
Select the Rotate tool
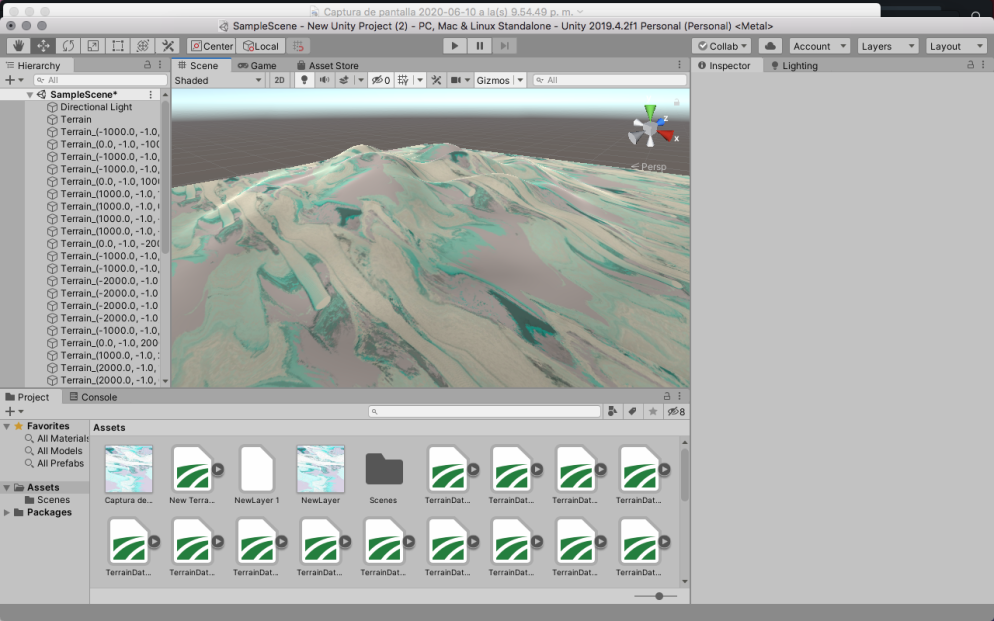tap(68, 46)
